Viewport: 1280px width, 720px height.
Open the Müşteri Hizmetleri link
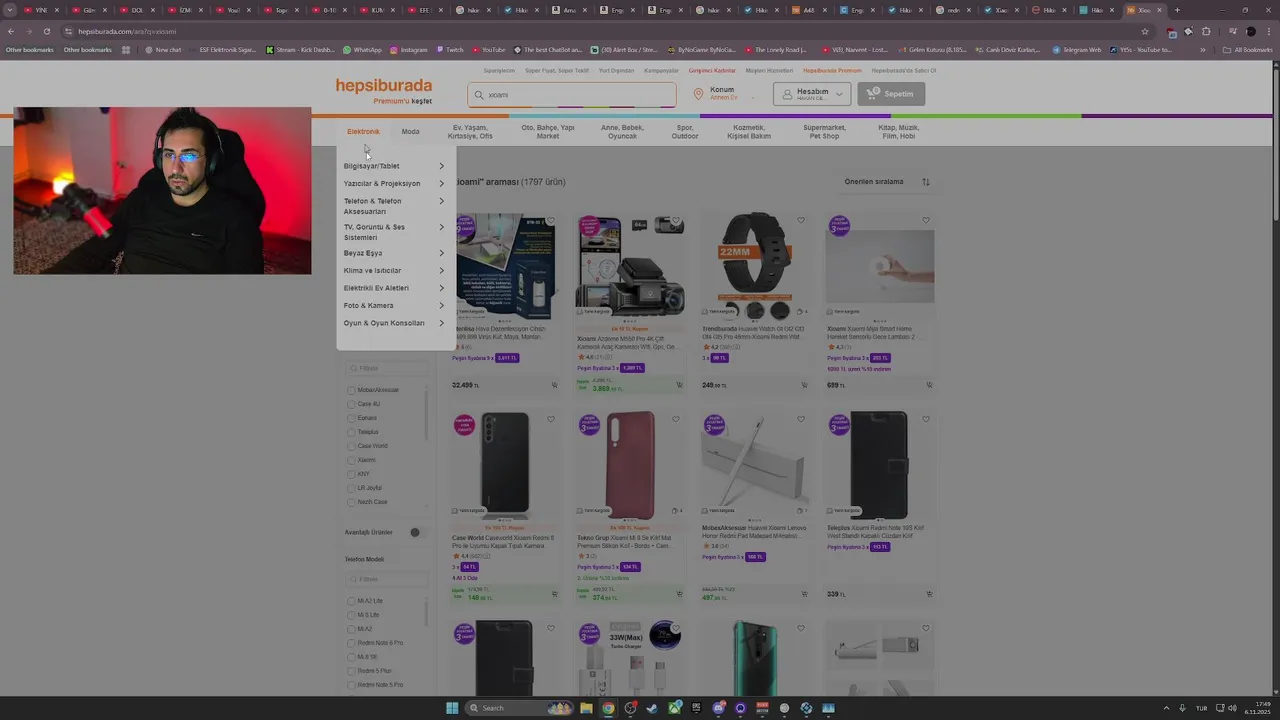tap(769, 71)
